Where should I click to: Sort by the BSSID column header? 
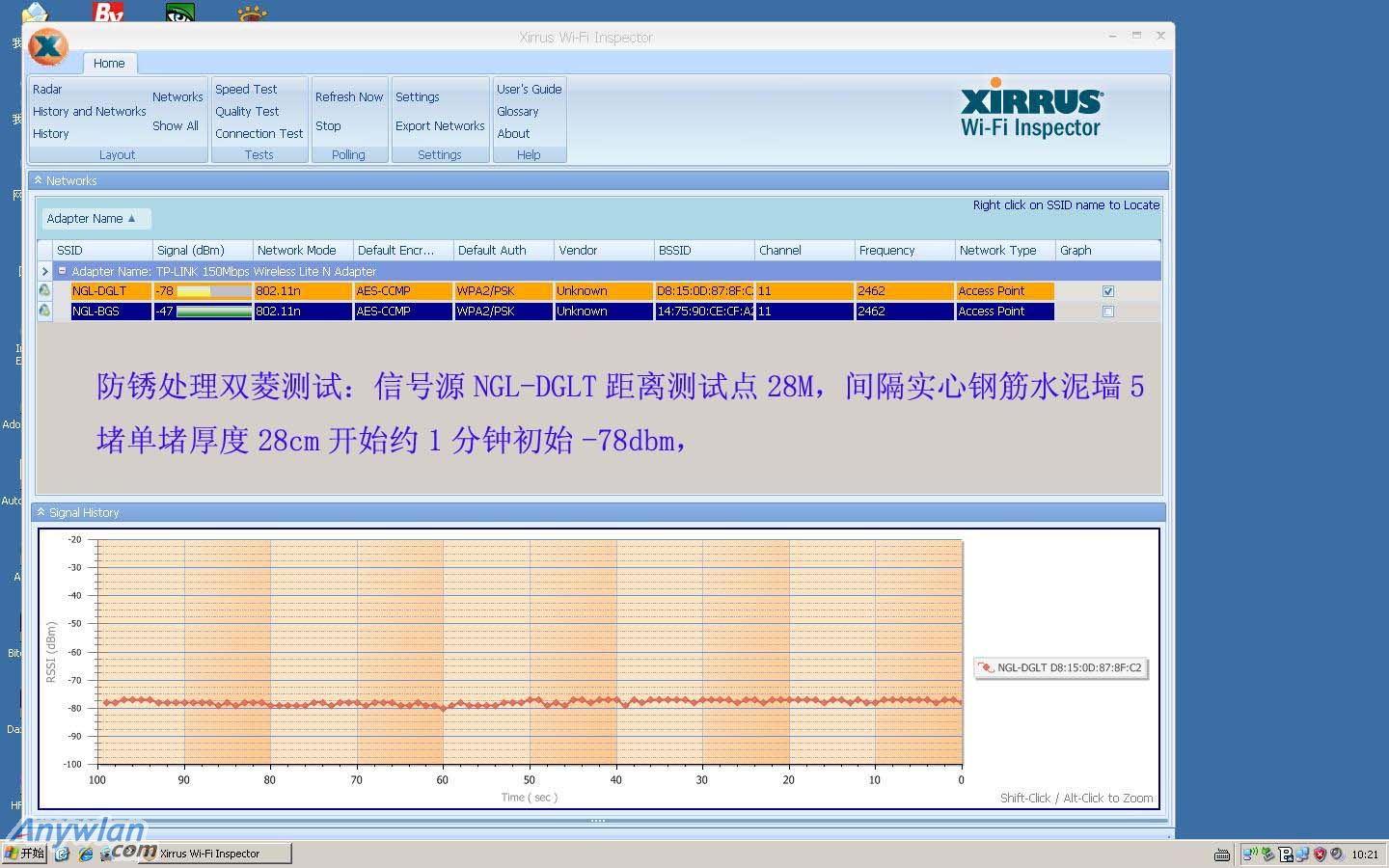tap(704, 251)
